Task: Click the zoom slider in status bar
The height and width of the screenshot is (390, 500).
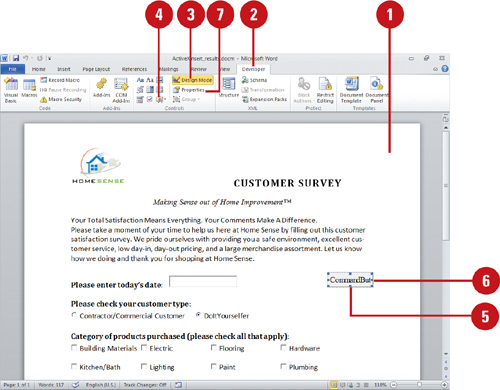Action: click(419, 385)
